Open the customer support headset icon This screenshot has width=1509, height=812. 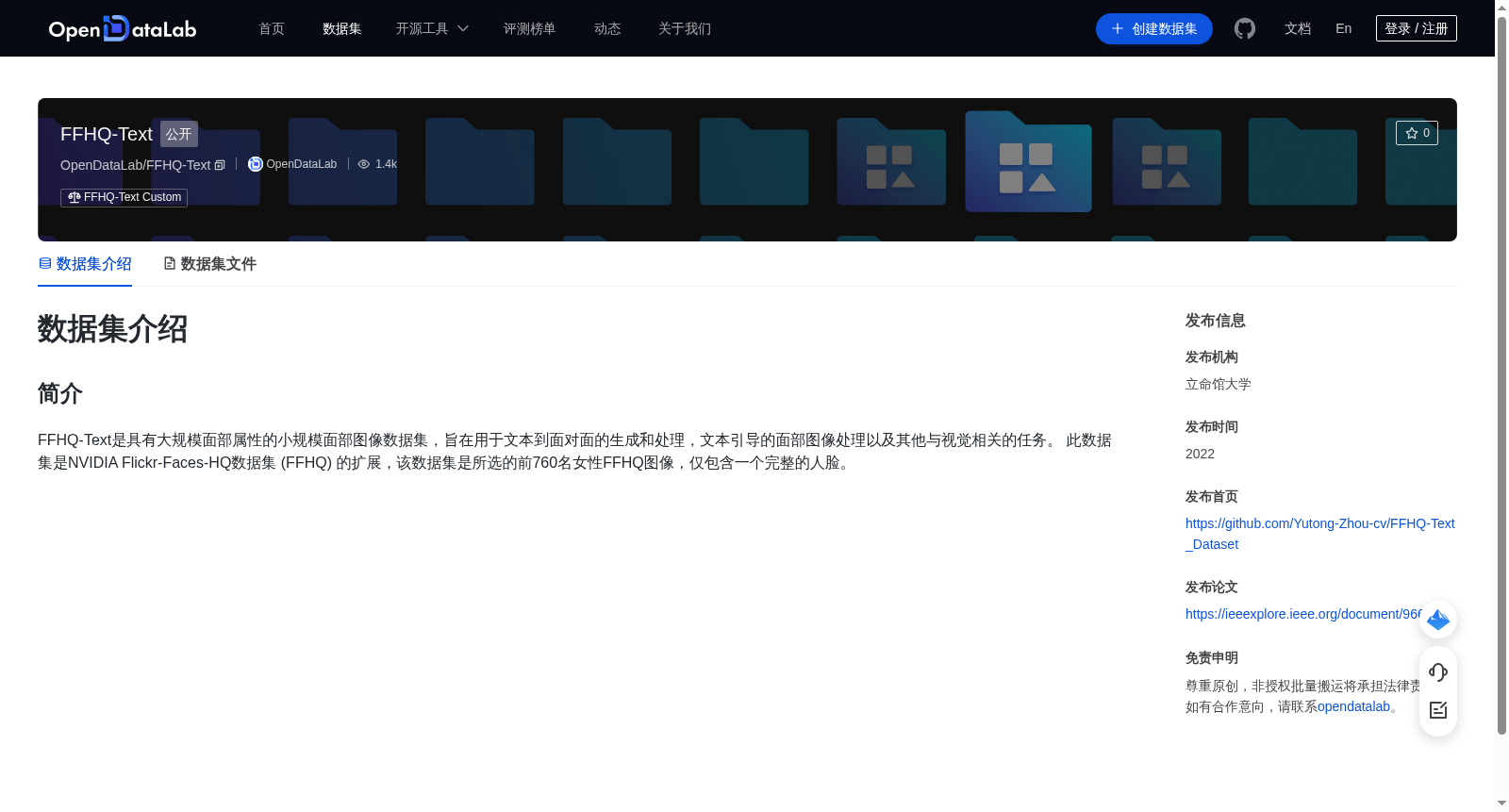[x=1438, y=671]
